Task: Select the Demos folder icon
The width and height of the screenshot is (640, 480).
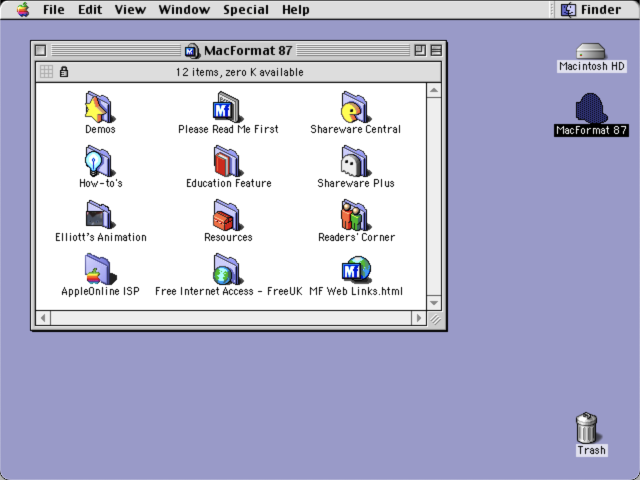Action: (x=100, y=107)
